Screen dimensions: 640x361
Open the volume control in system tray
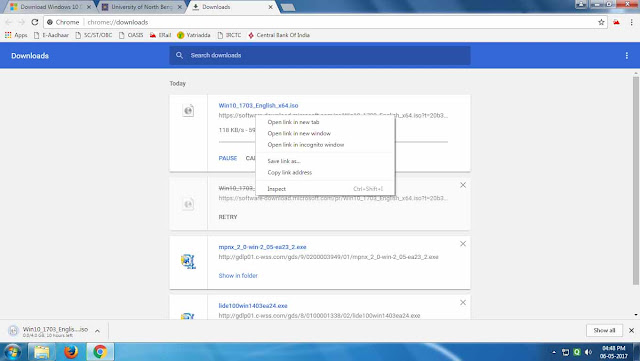point(588,352)
